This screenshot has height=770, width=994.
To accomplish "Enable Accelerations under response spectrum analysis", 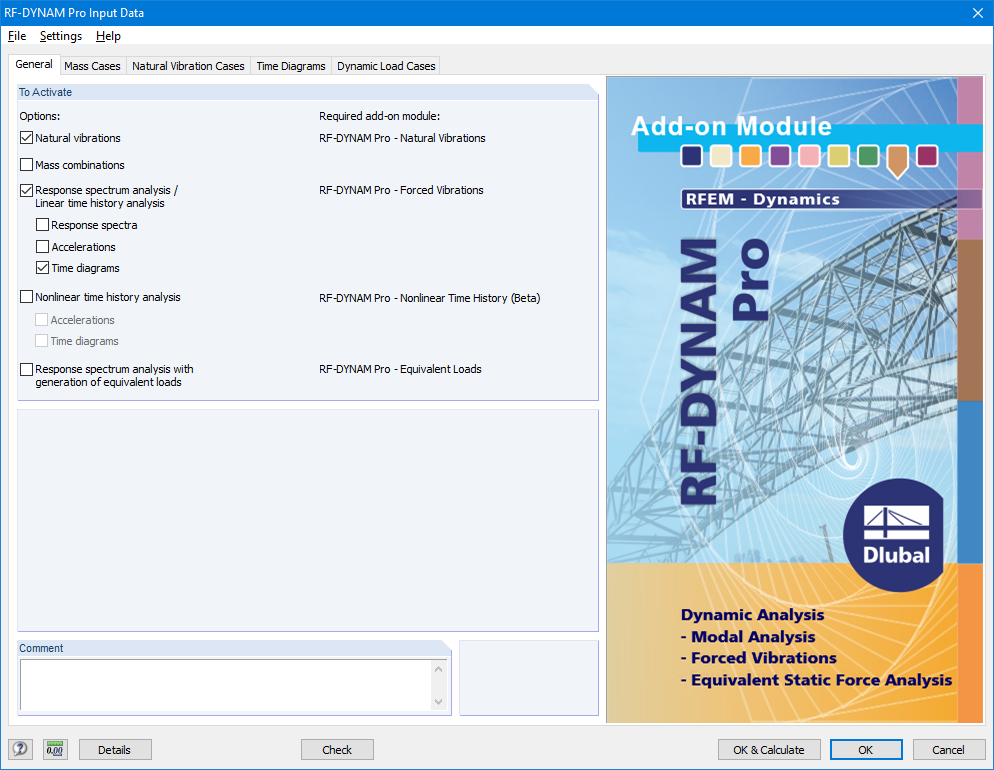I will tap(42, 246).
